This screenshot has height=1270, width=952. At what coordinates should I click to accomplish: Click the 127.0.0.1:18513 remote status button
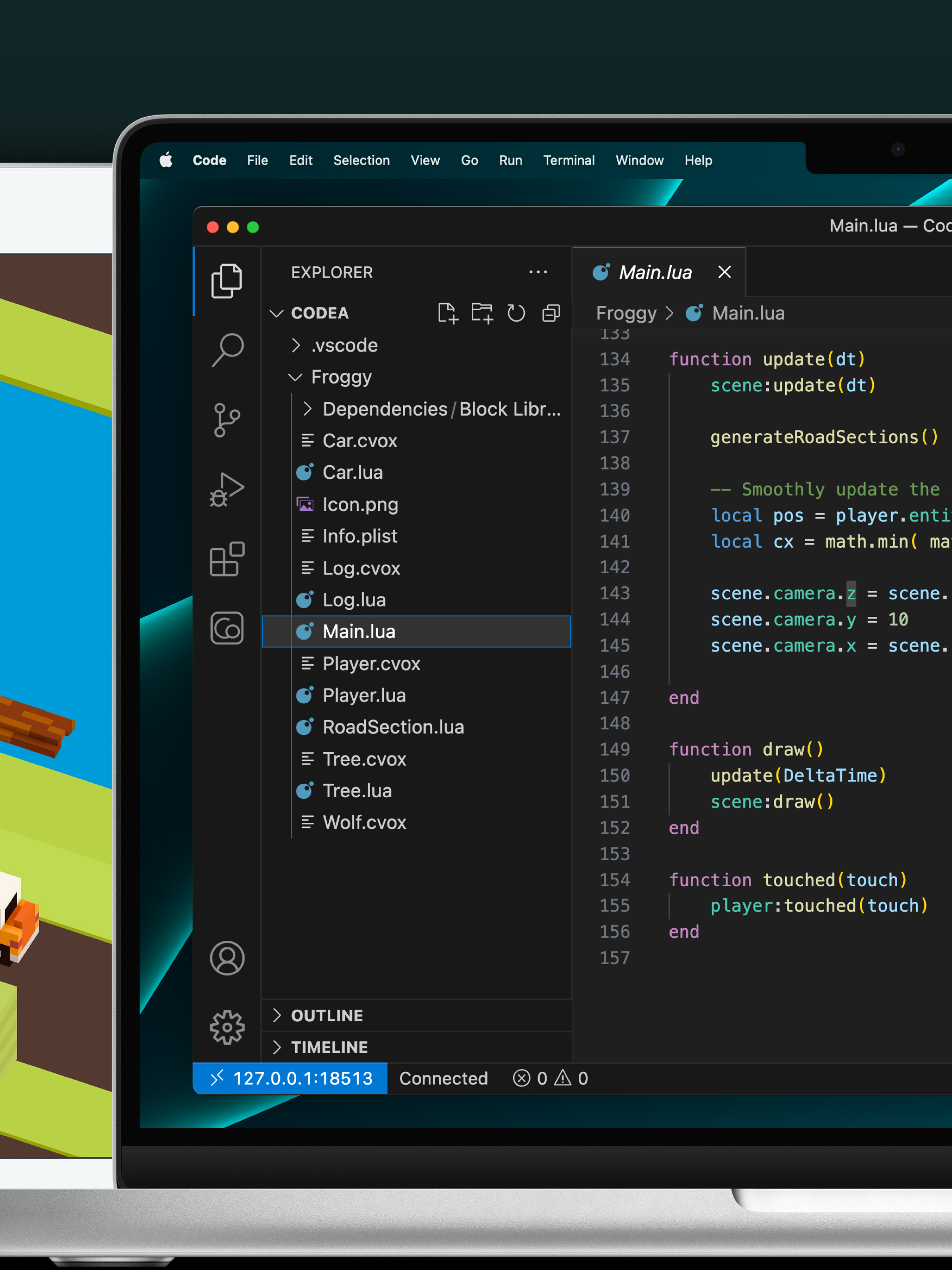coord(291,1078)
